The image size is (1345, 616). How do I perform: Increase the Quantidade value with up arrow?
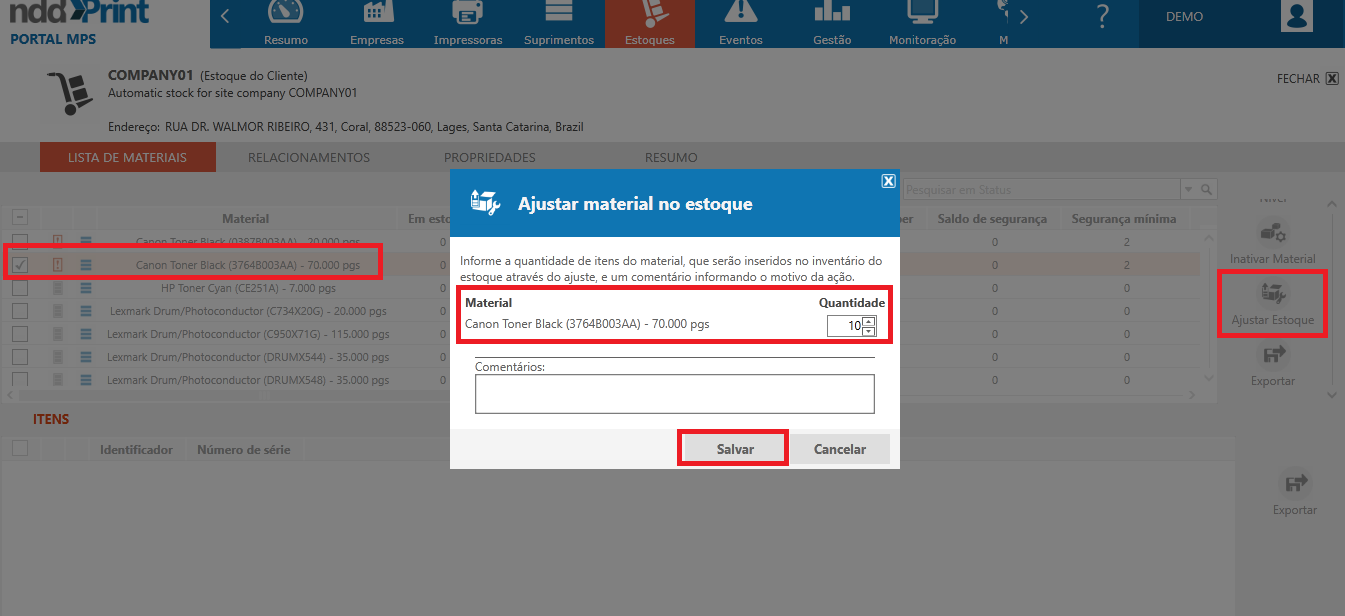point(868,321)
